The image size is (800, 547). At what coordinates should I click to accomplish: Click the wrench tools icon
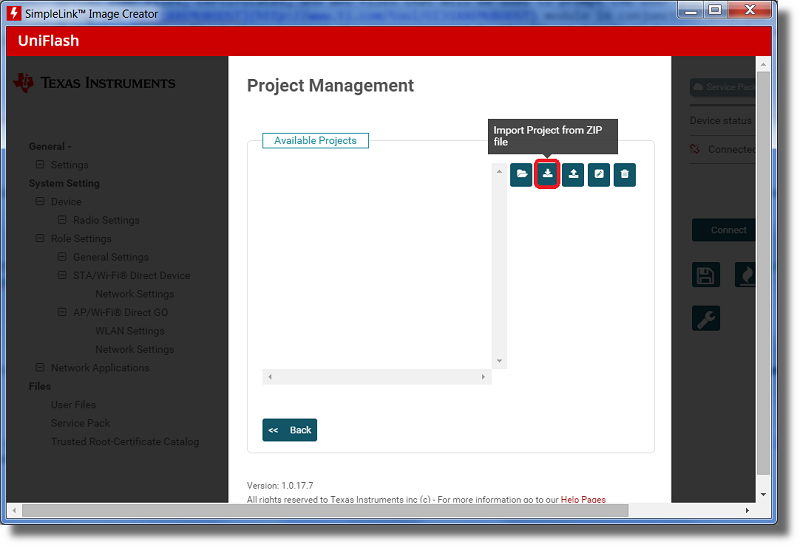pyautogui.click(x=706, y=319)
